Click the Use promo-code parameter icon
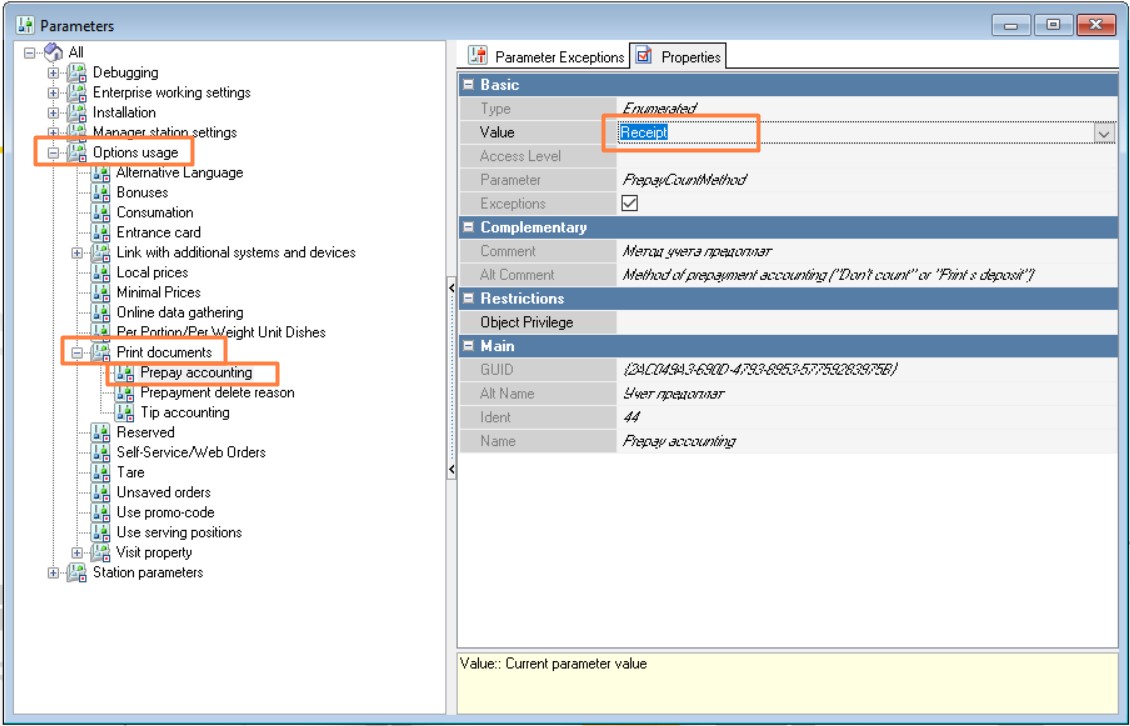1130x726 pixels. (100, 513)
